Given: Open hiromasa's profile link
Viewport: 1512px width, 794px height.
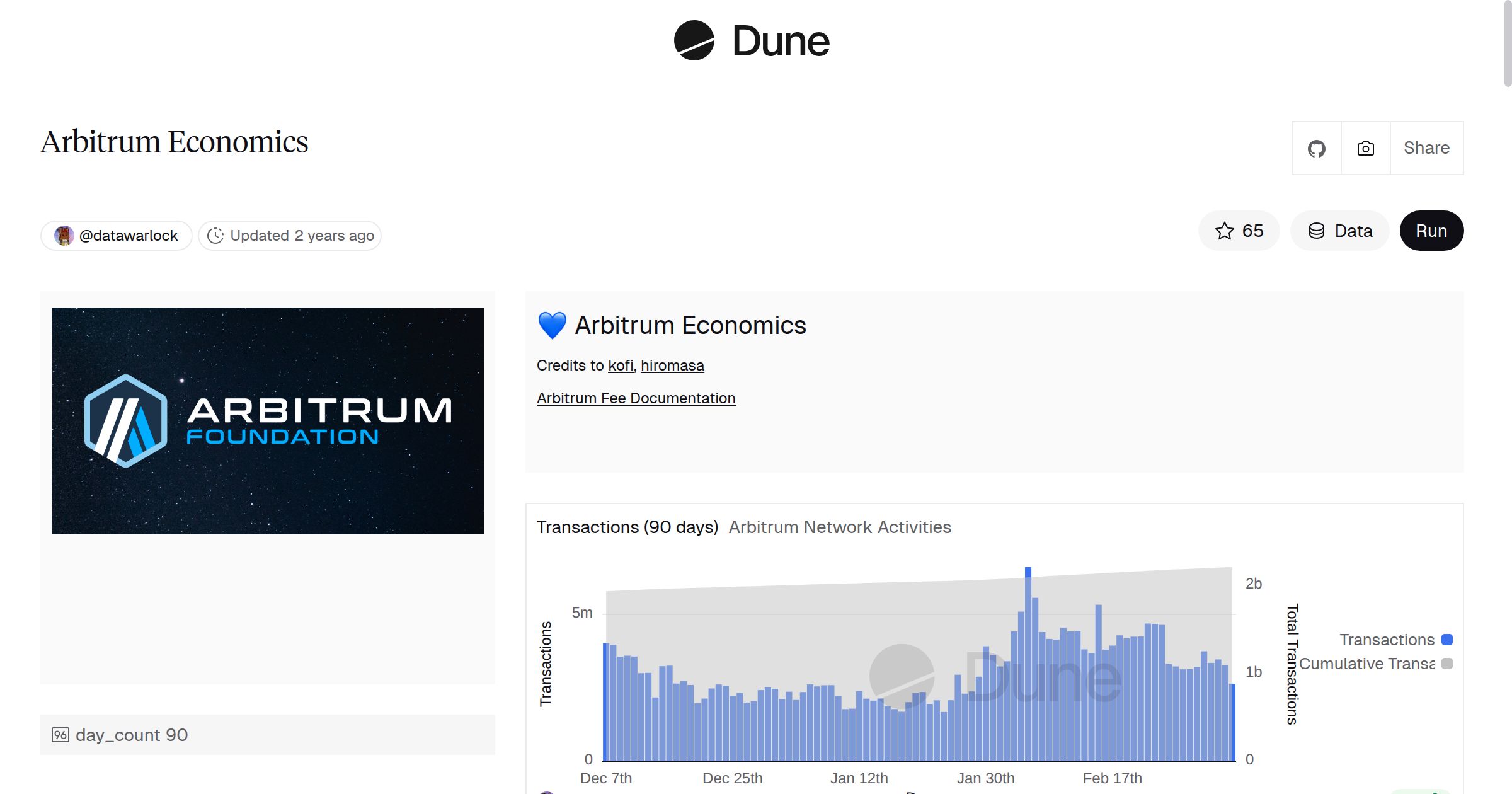Looking at the screenshot, I should point(672,365).
